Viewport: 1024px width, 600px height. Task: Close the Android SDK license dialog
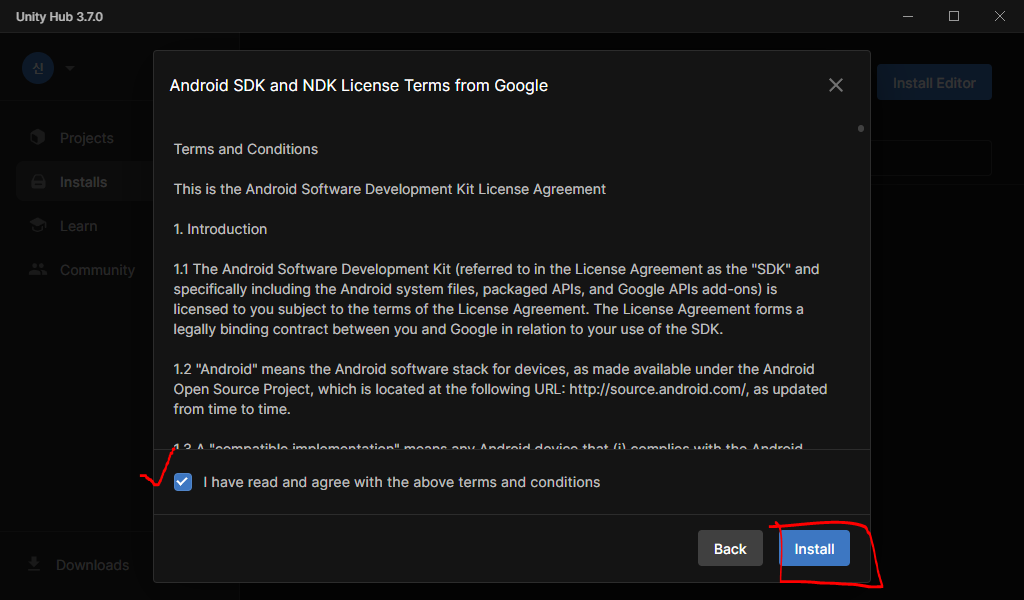pyautogui.click(x=836, y=86)
